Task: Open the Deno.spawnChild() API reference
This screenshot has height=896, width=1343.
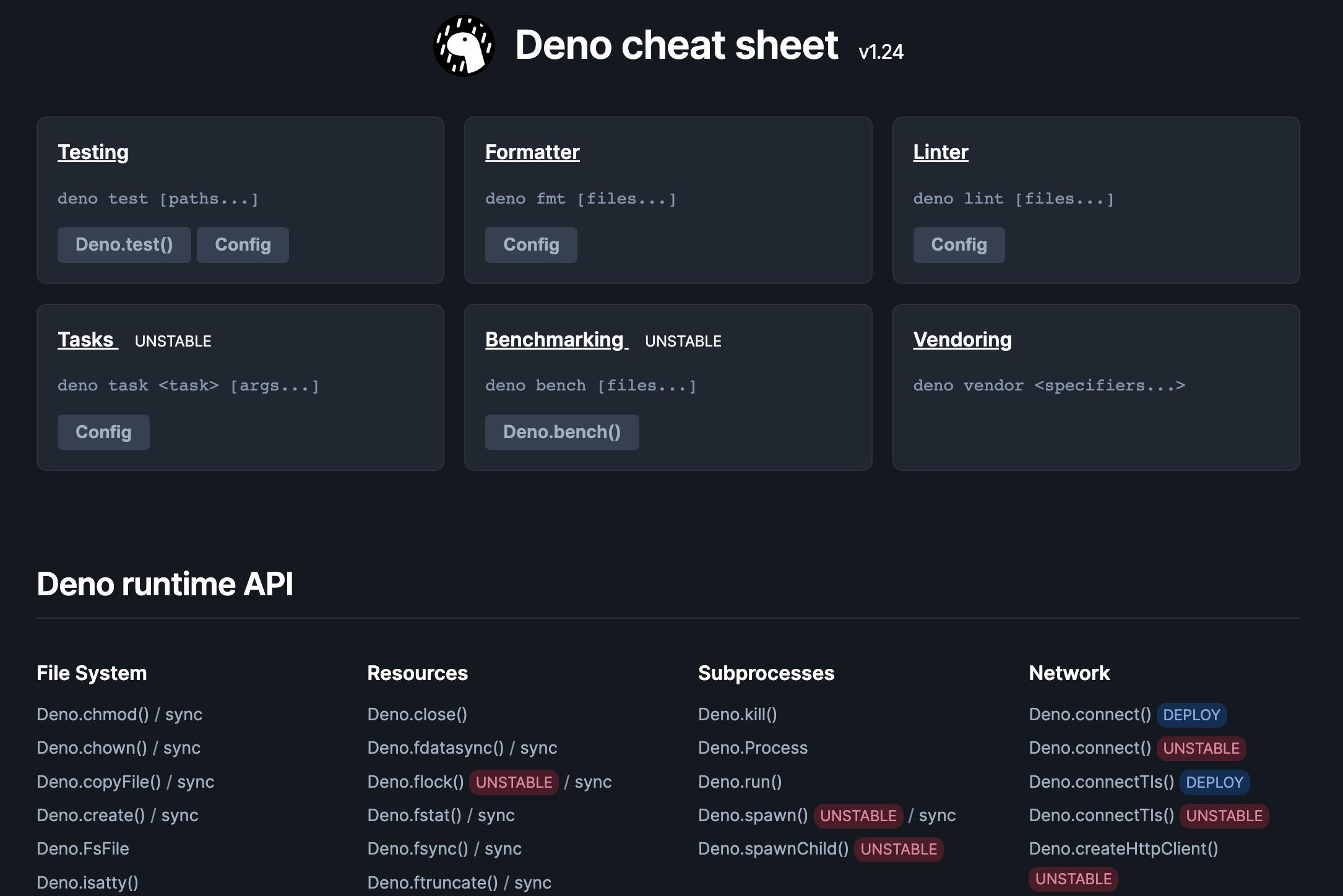Action: pos(773,849)
